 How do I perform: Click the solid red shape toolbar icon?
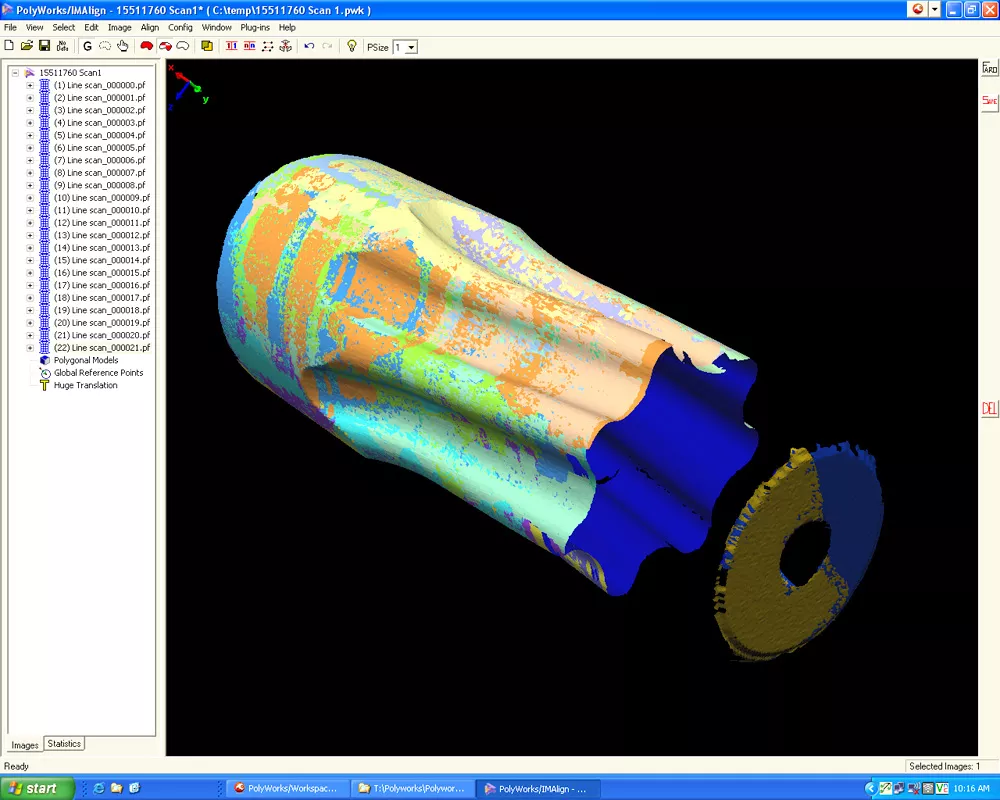click(x=147, y=46)
